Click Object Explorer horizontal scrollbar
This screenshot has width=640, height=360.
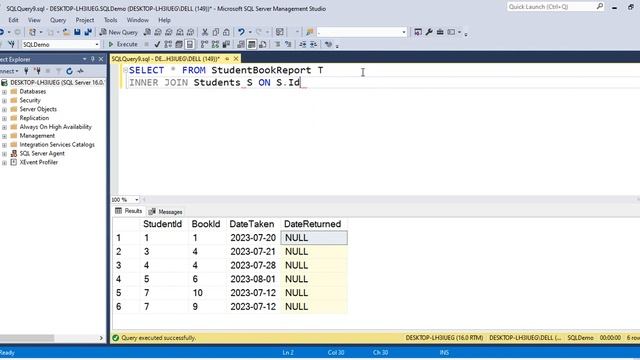27,338
